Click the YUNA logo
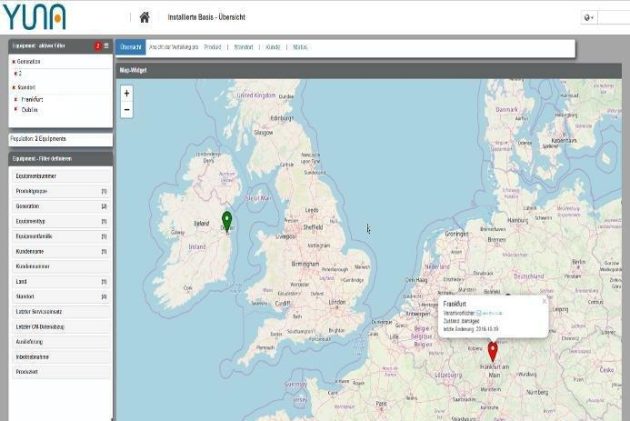The image size is (630, 421). click(33, 17)
